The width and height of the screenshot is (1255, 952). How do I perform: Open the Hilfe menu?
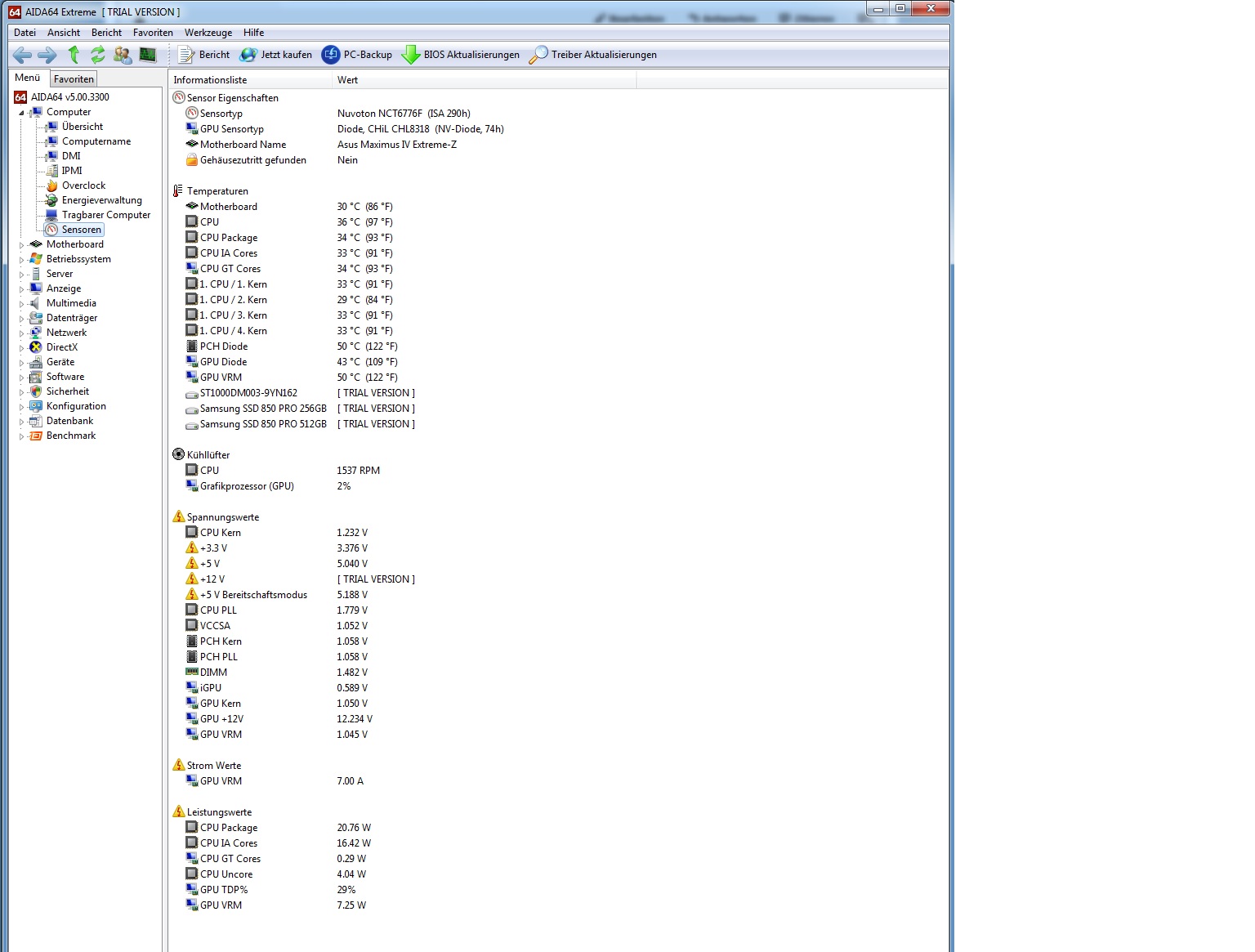click(x=253, y=33)
